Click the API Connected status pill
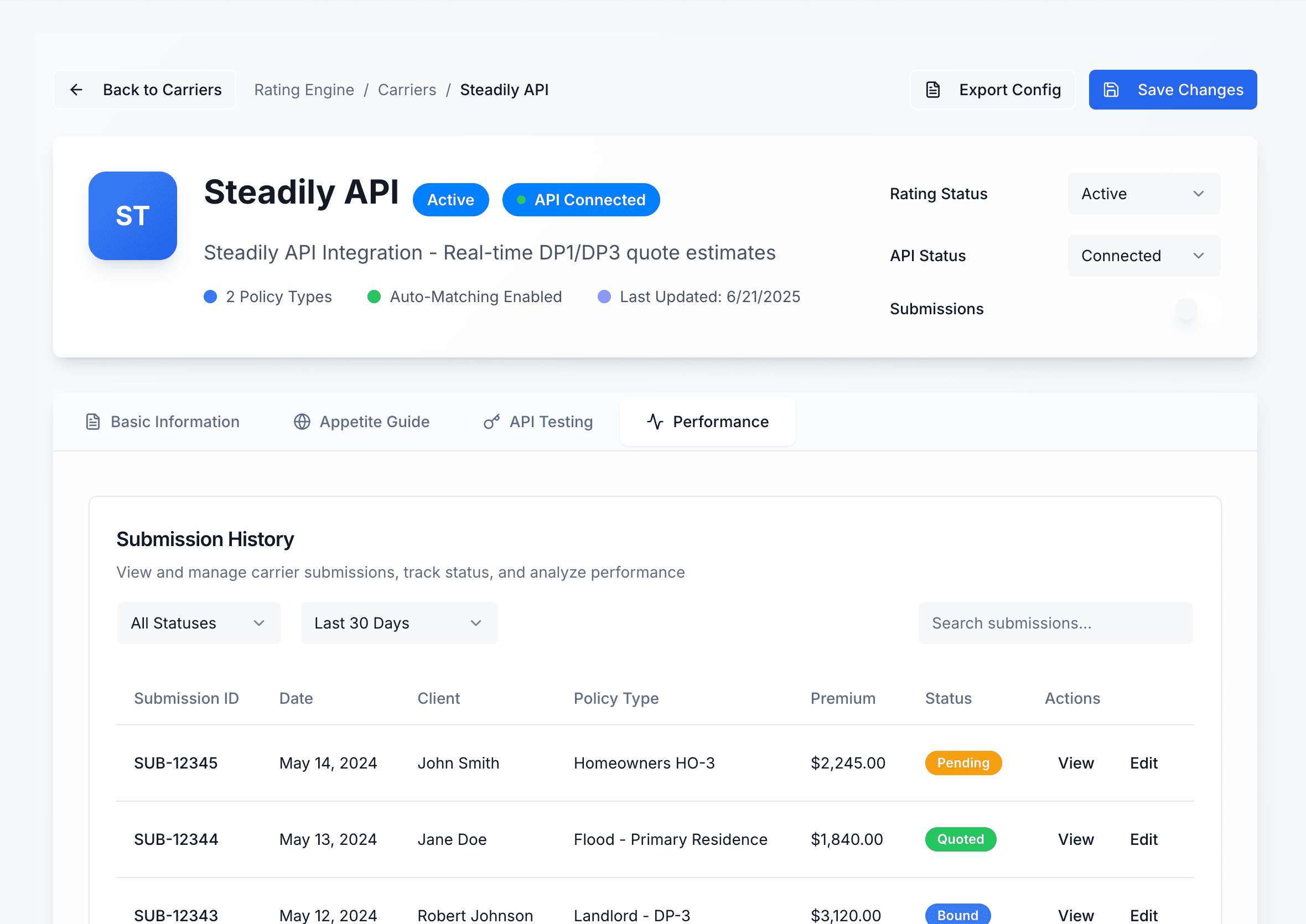 click(581, 200)
